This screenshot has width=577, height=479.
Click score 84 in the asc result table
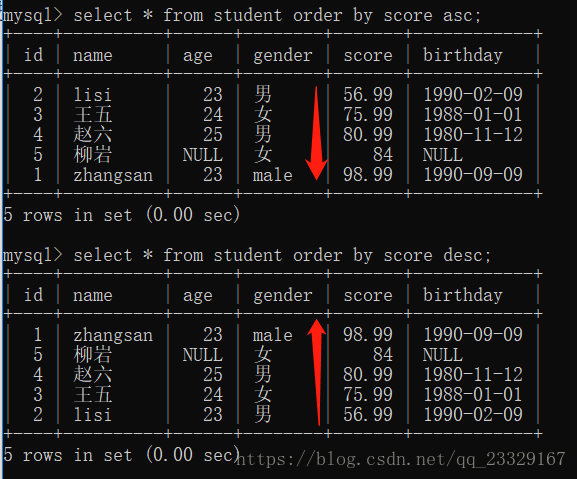click(383, 155)
